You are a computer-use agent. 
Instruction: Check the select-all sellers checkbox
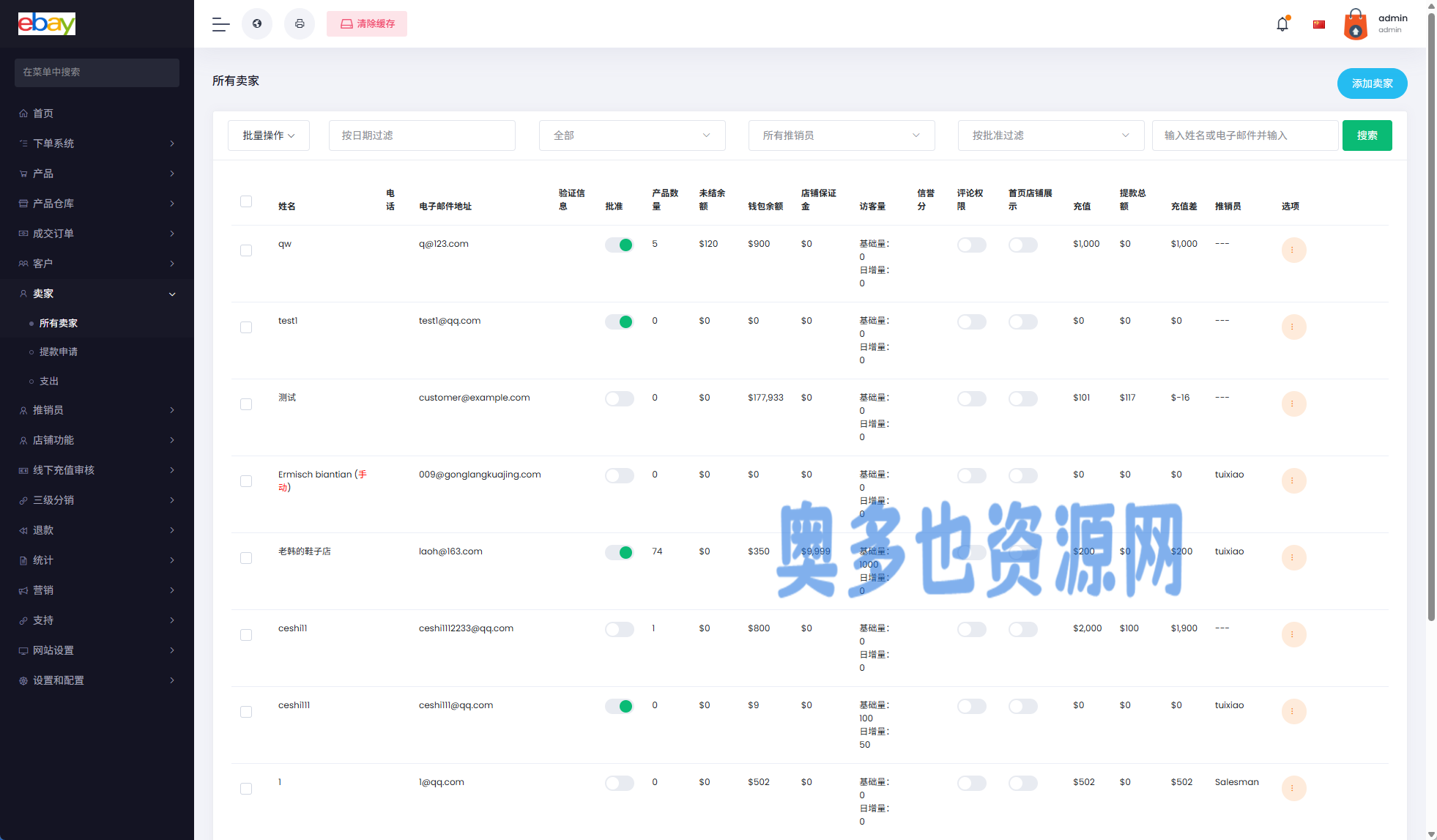(x=246, y=201)
